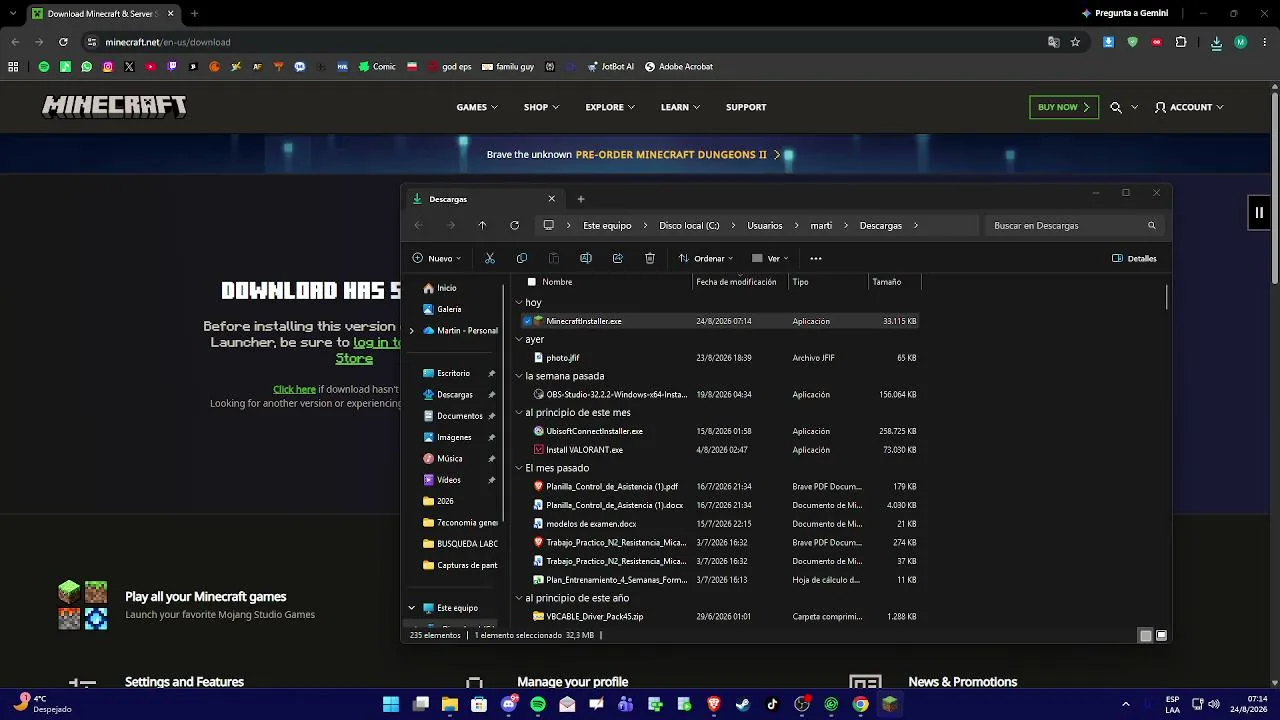Viewport: 1280px width, 720px height.
Task: Bookmark this page with the star icon
Action: pos(1075,42)
